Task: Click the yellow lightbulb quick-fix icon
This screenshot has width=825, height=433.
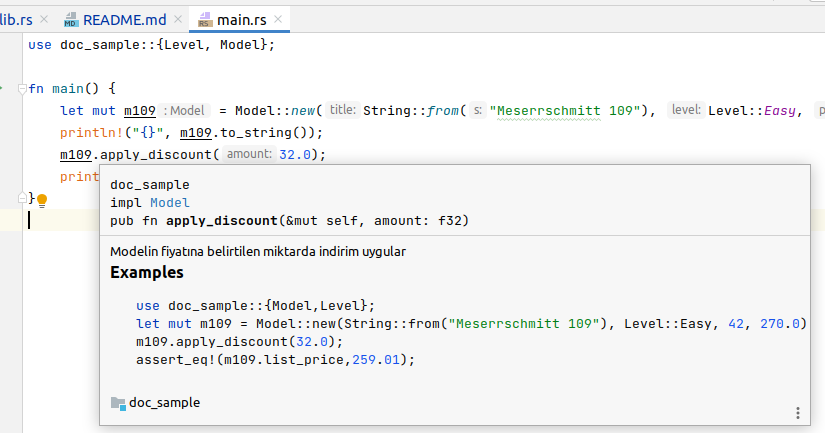Action: [43, 200]
